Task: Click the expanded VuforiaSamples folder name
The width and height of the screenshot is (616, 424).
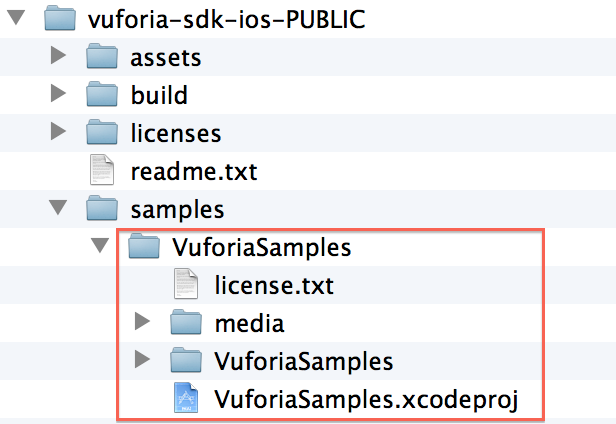Action: click(x=262, y=248)
